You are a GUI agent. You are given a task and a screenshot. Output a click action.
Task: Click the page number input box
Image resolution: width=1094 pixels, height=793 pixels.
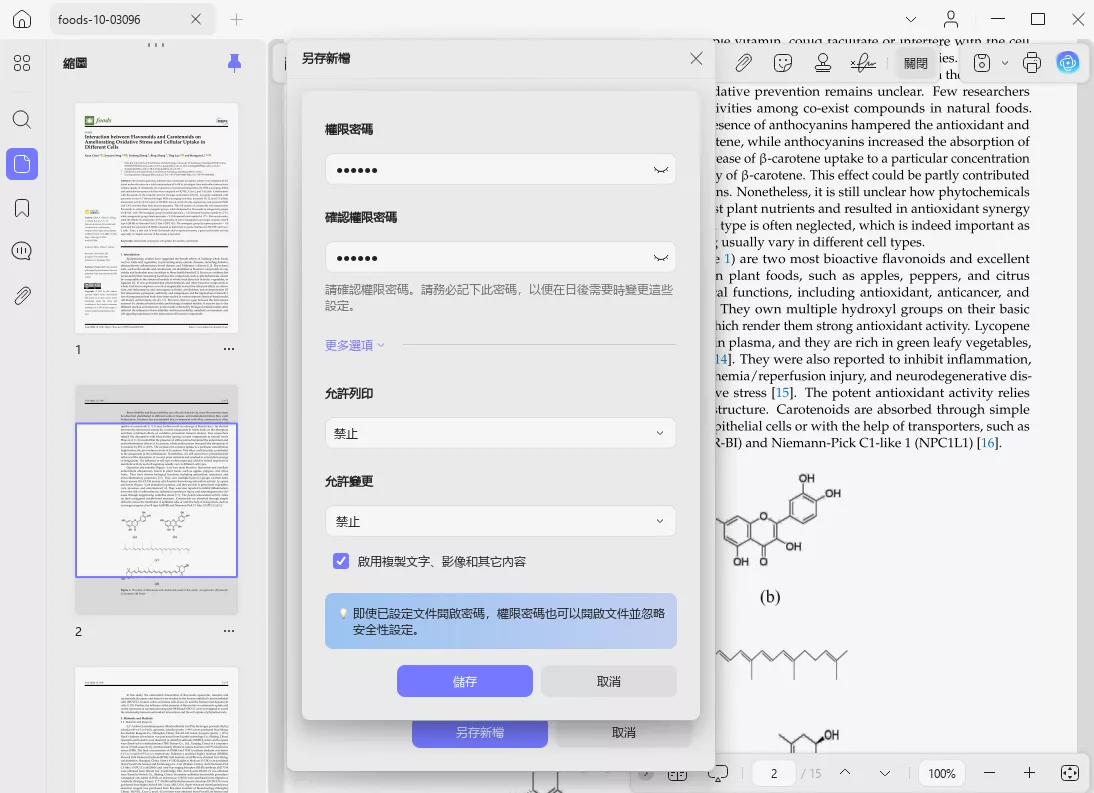[774, 773]
